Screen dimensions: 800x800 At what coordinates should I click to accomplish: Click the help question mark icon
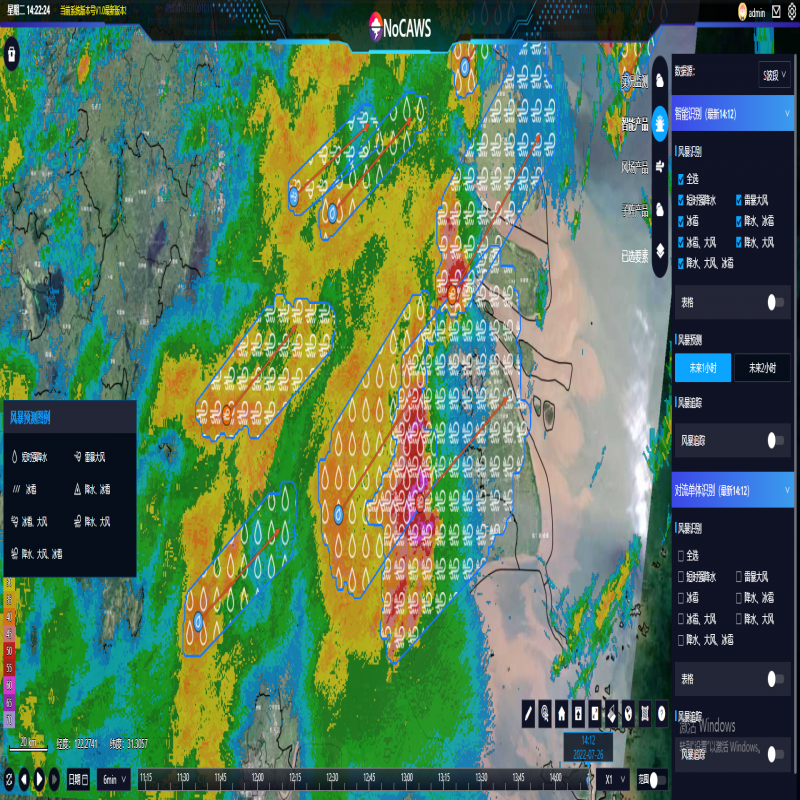click(661, 714)
